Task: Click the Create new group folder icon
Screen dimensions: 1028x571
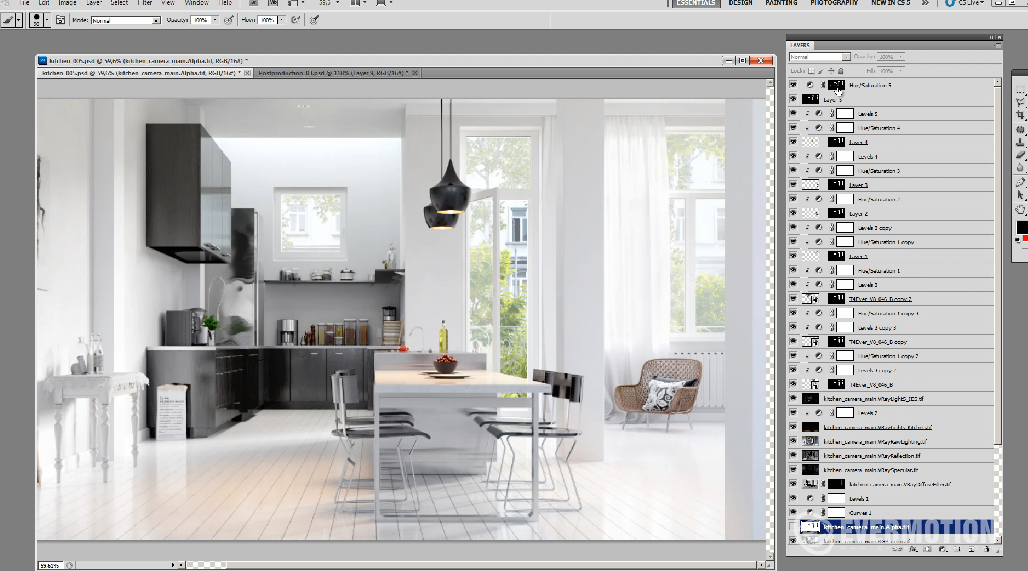Action: coord(957,549)
